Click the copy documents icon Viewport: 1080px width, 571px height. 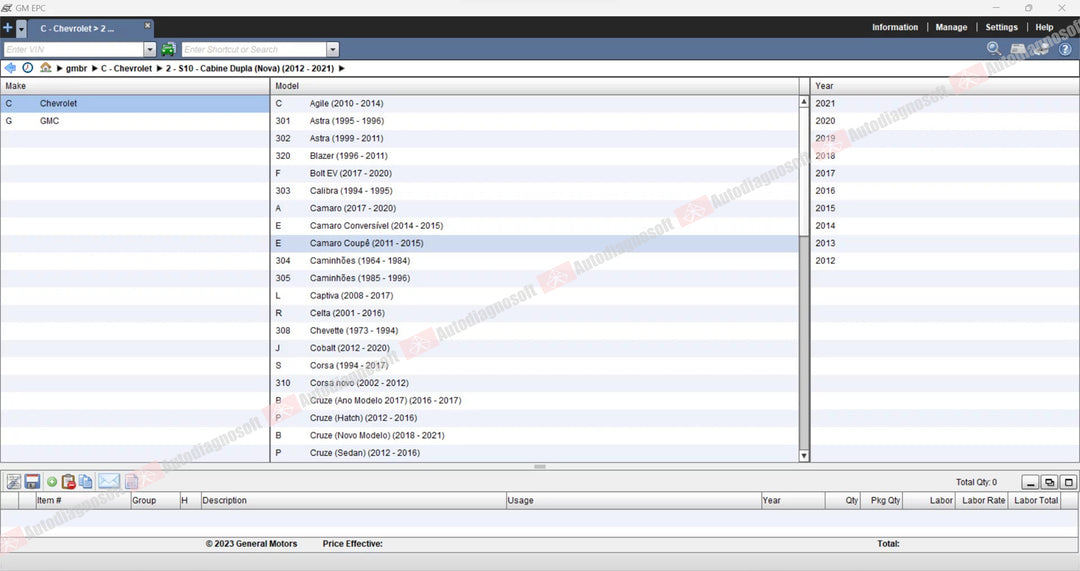(85, 481)
